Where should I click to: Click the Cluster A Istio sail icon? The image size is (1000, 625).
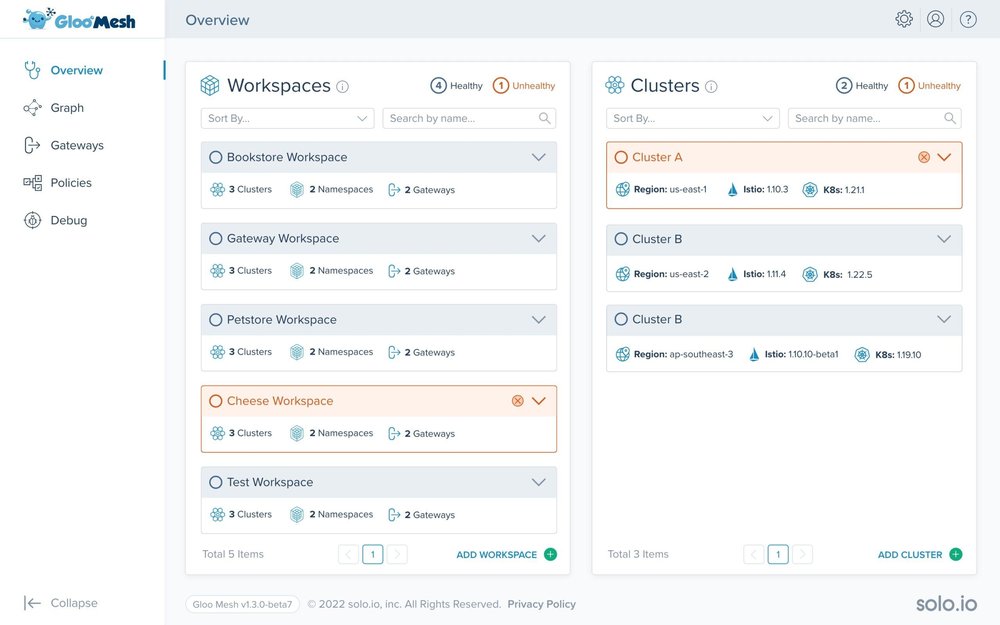coord(733,189)
